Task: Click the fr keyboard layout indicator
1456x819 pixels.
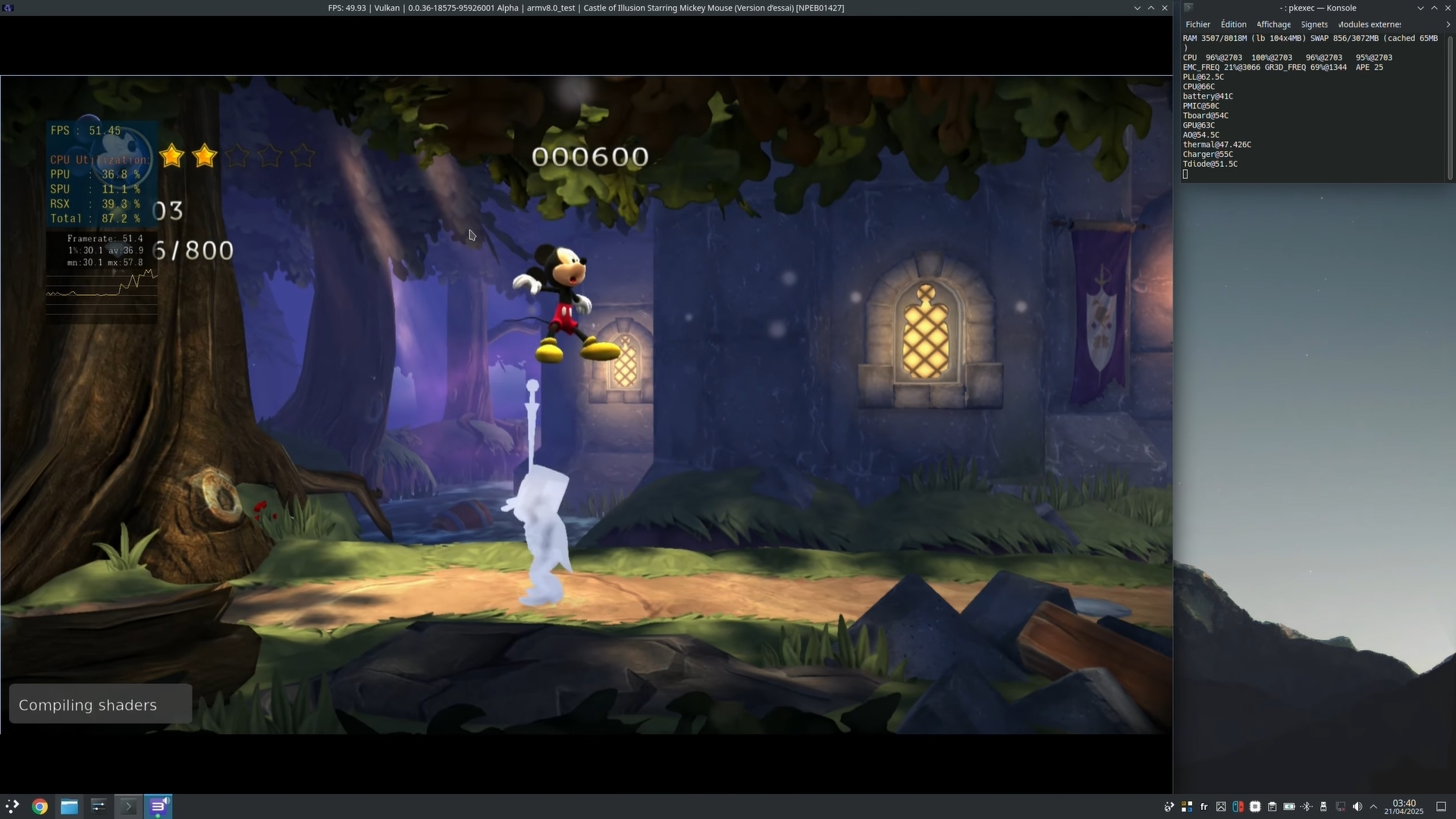Action: click(1203, 807)
